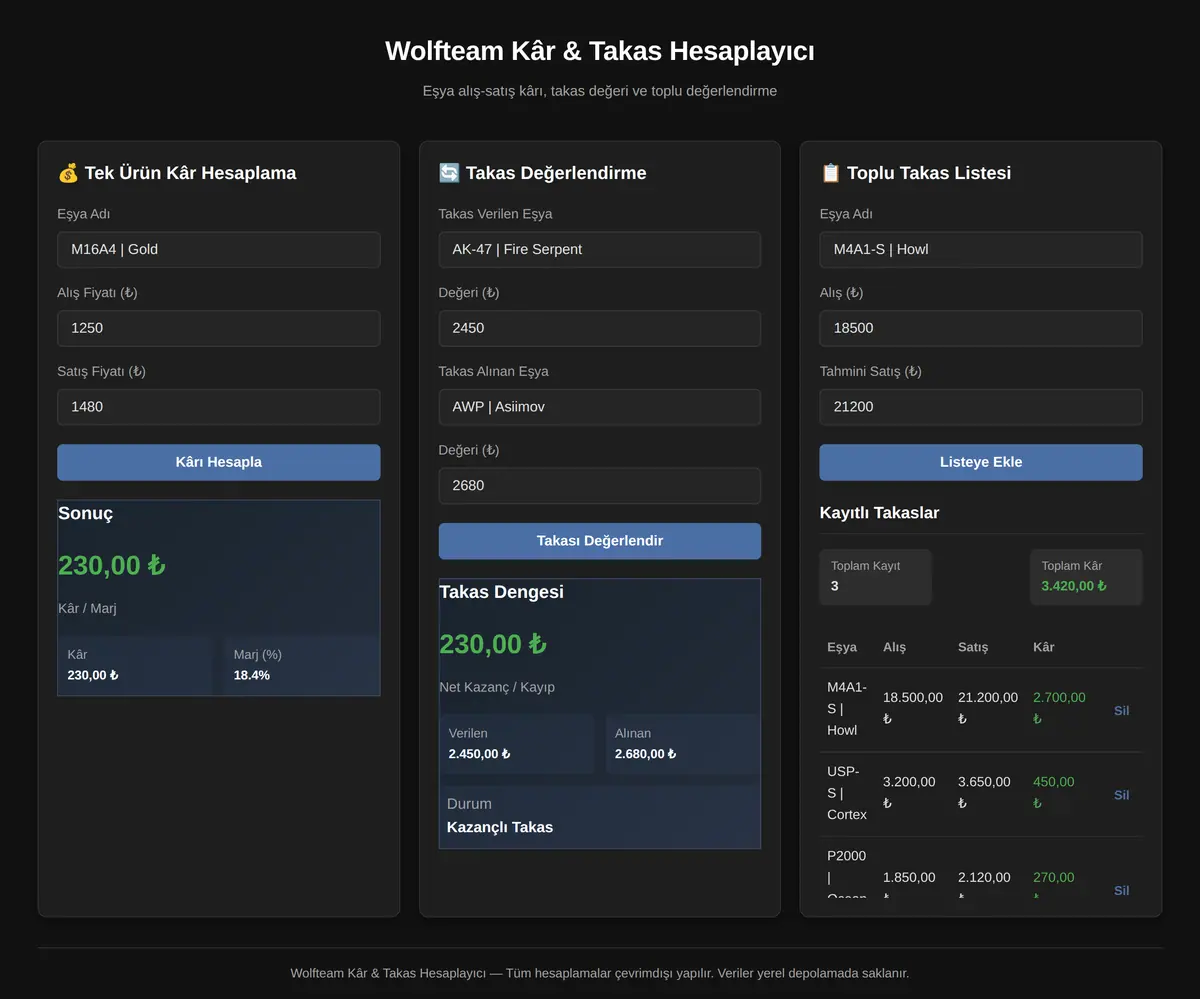Click the Verilen amount 2.450,00 ₺
Image resolution: width=1200 pixels, height=999 pixels.
click(x=479, y=754)
